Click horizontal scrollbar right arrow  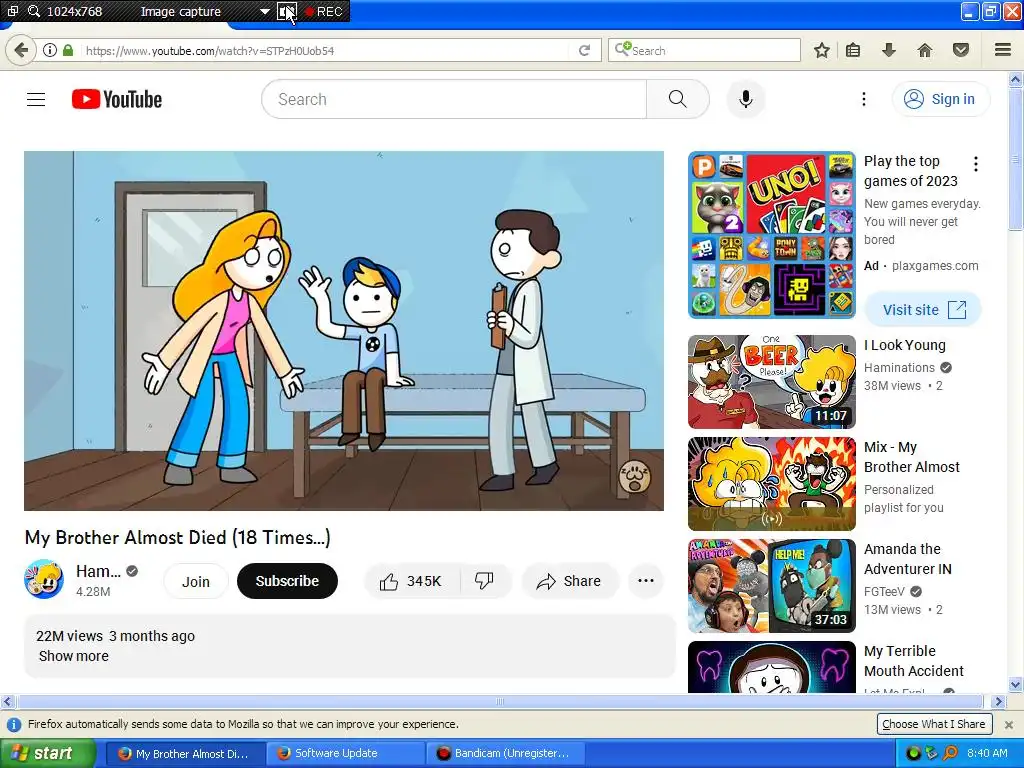point(998,701)
